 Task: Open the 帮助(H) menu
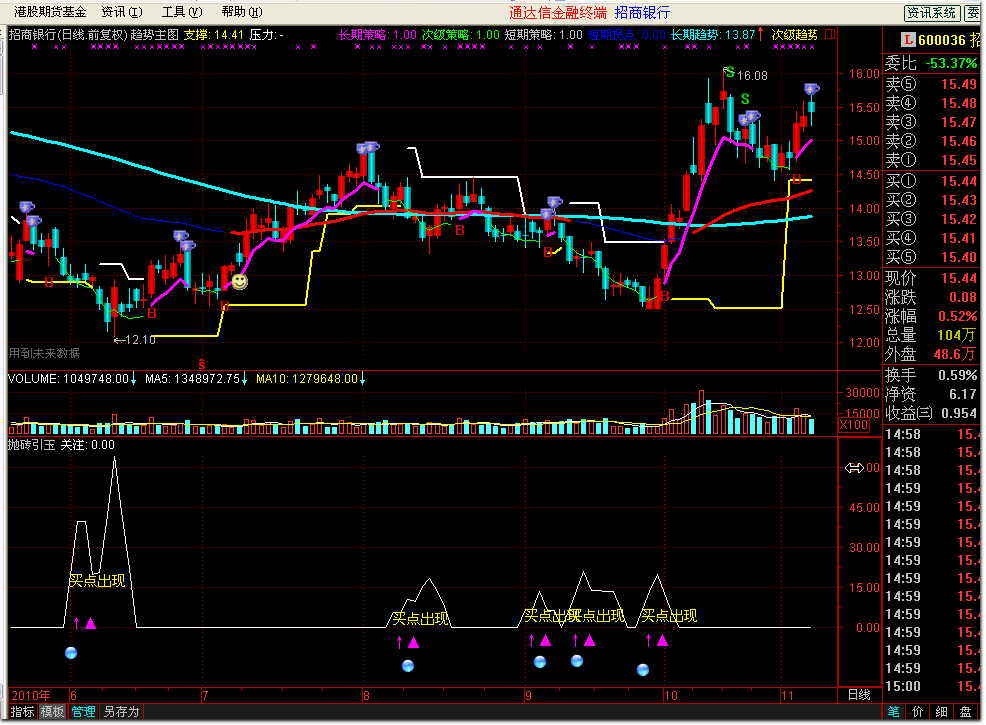coord(242,12)
